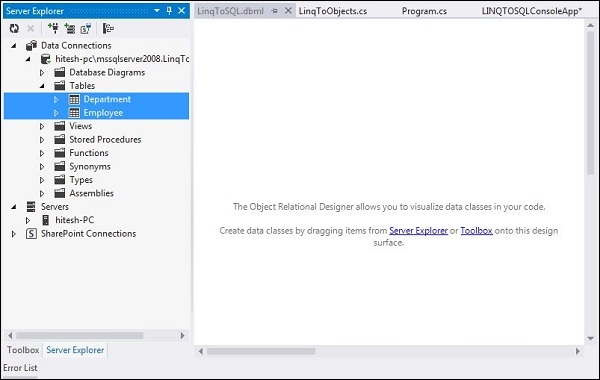Select the Department table row
This screenshot has height=380, width=600.
[x=96, y=99]
